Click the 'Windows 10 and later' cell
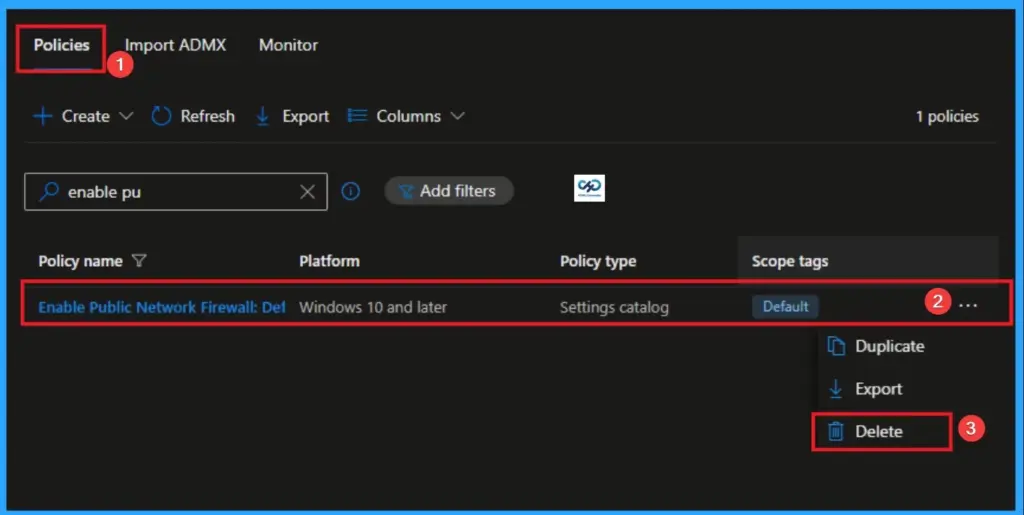Screen dimensions: 1024x515 (373, 307)
